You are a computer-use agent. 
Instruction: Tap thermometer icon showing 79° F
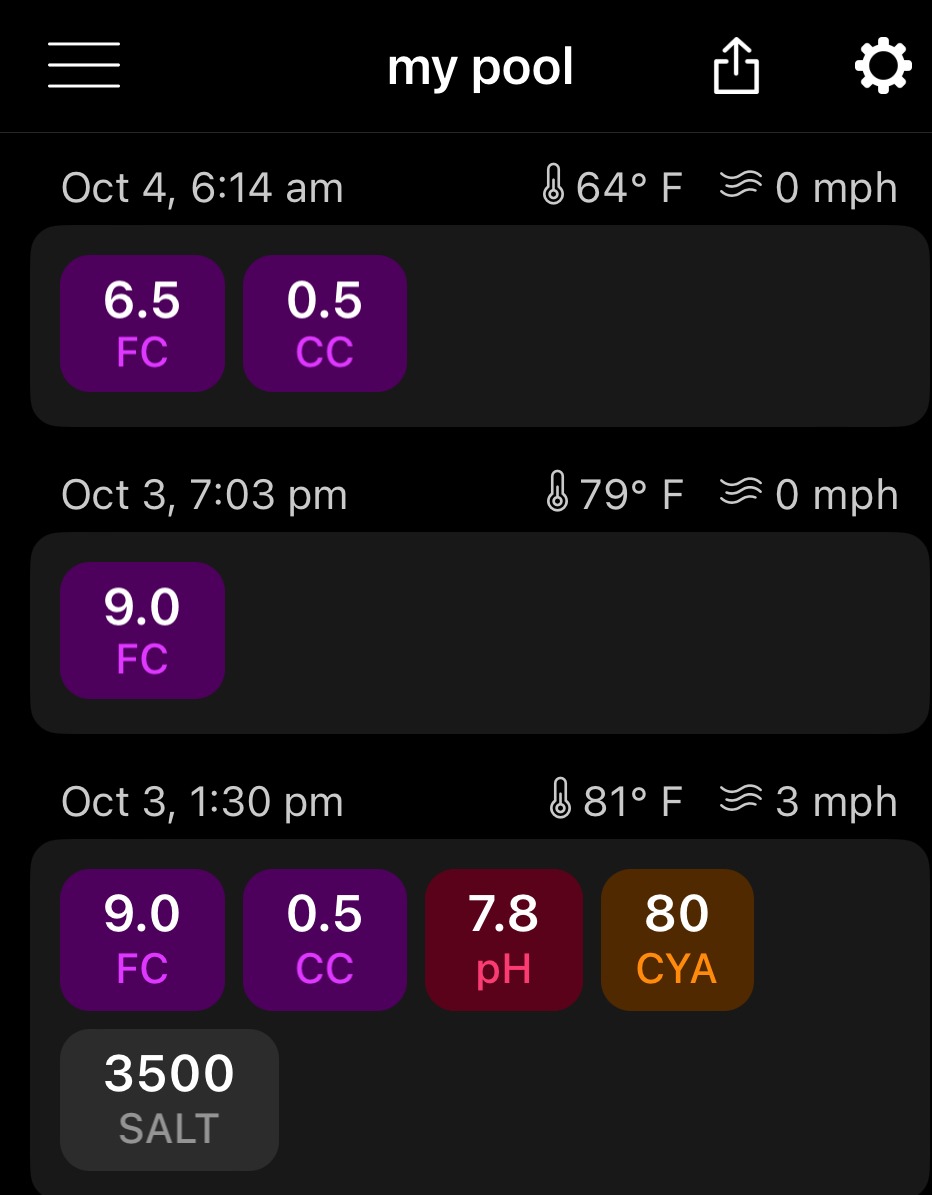point(557,492)
